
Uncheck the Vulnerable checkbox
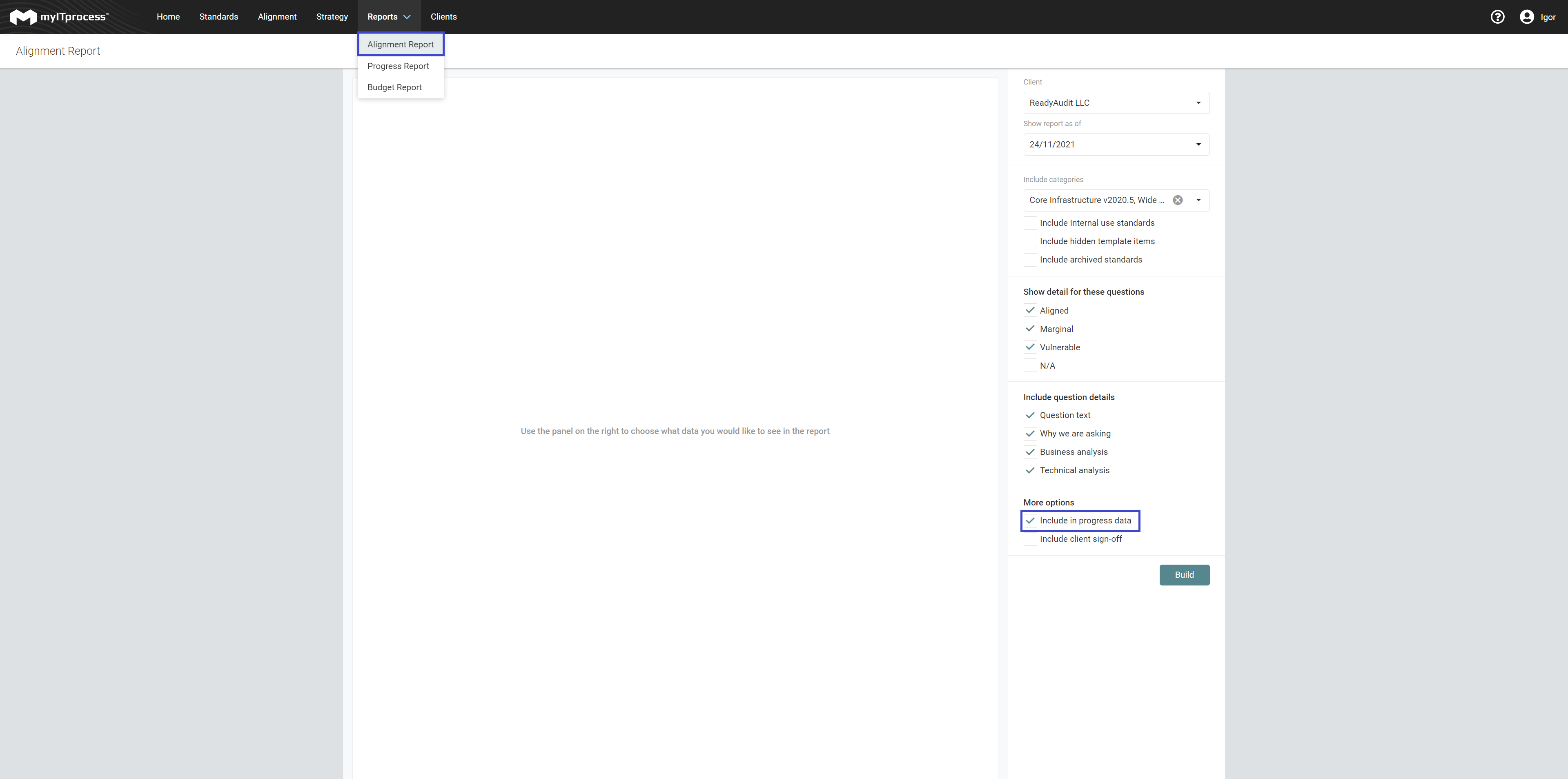tap(1030, 347)
